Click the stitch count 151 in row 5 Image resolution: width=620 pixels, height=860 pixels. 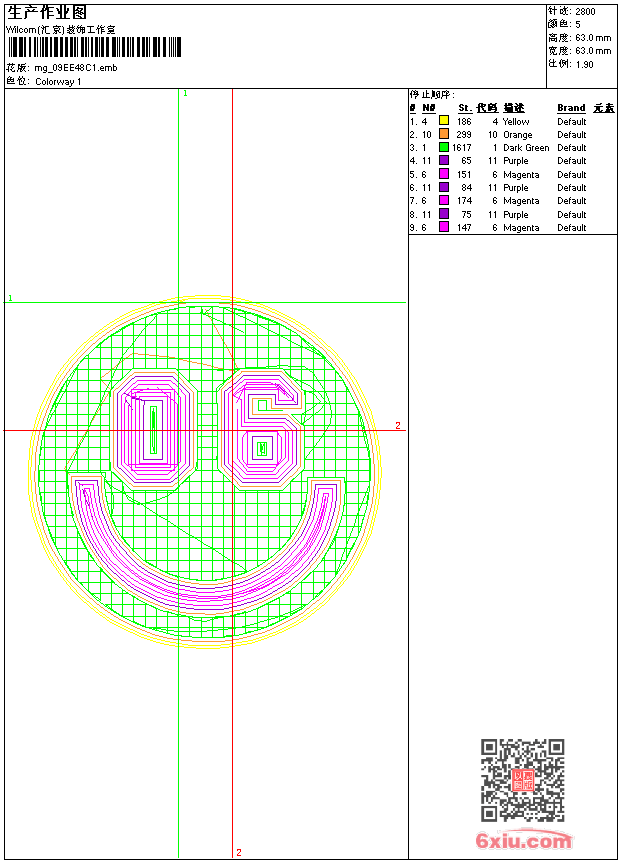pos(464,174)
